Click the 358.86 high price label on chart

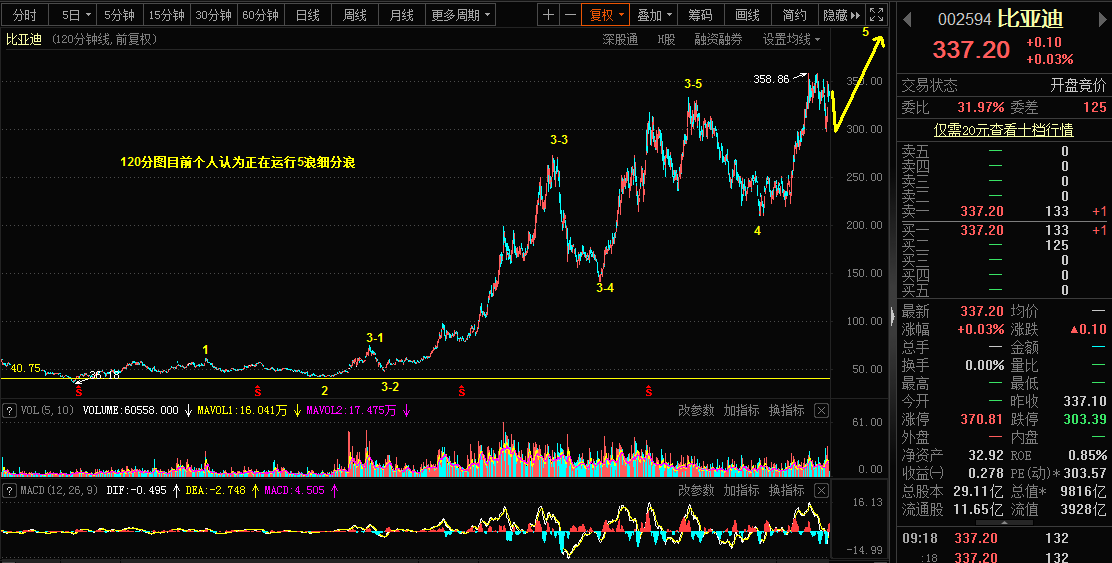click(x=771, y=79)
